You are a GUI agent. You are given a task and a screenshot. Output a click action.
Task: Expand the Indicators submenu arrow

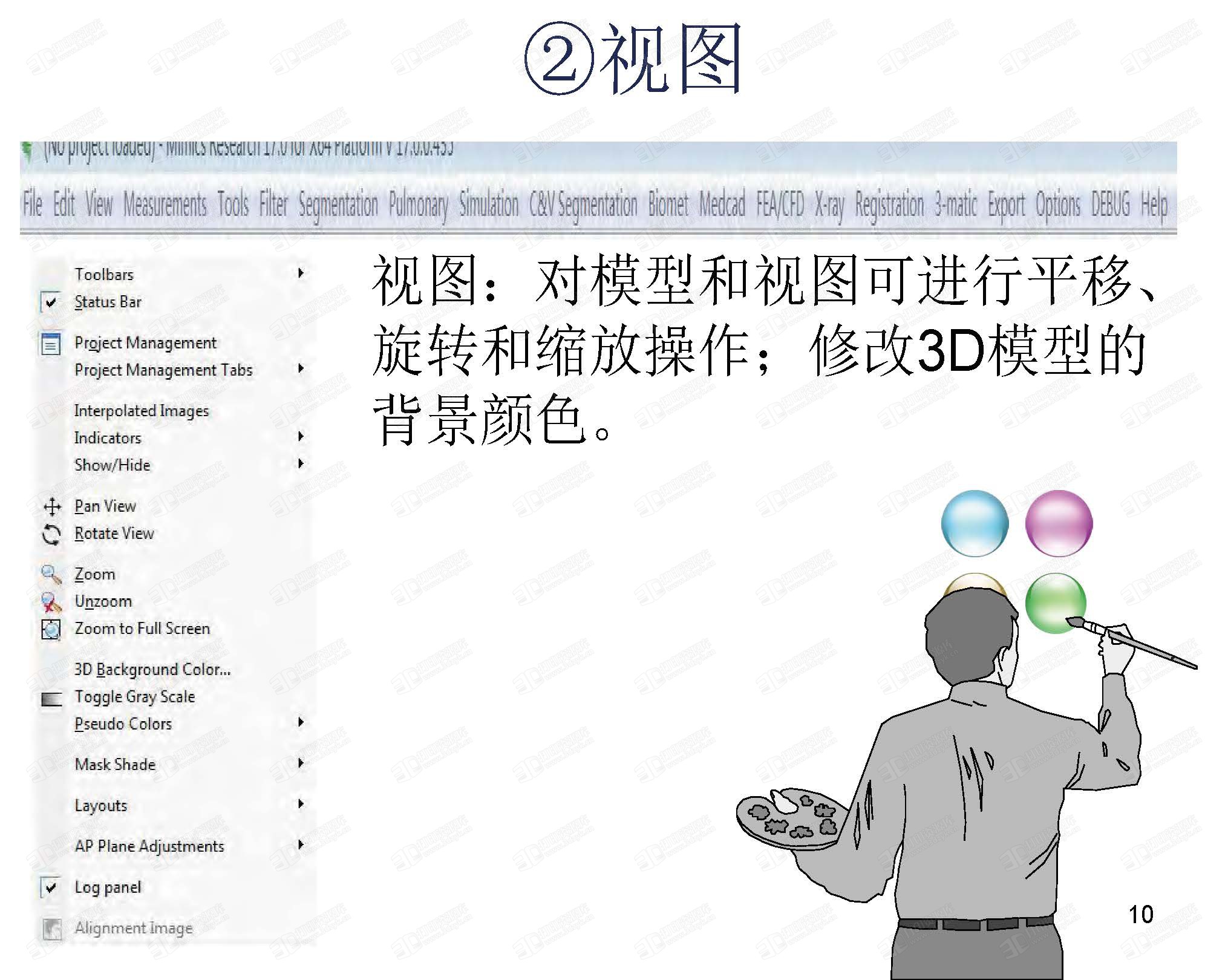click(x=301, y=436)
